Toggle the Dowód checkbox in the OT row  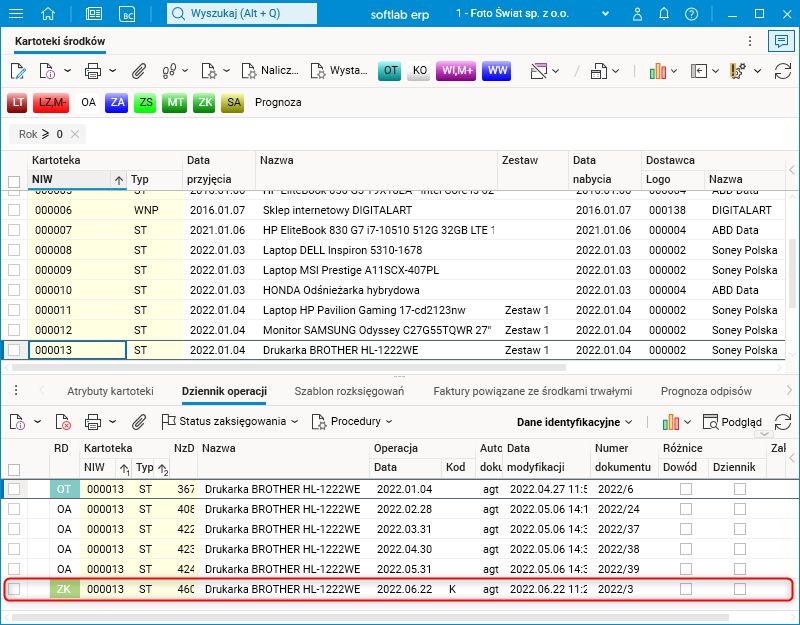pos(685,489)
